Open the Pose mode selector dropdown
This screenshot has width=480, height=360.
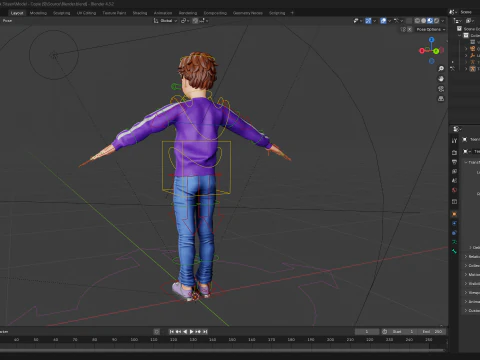(x=7, y=21)
